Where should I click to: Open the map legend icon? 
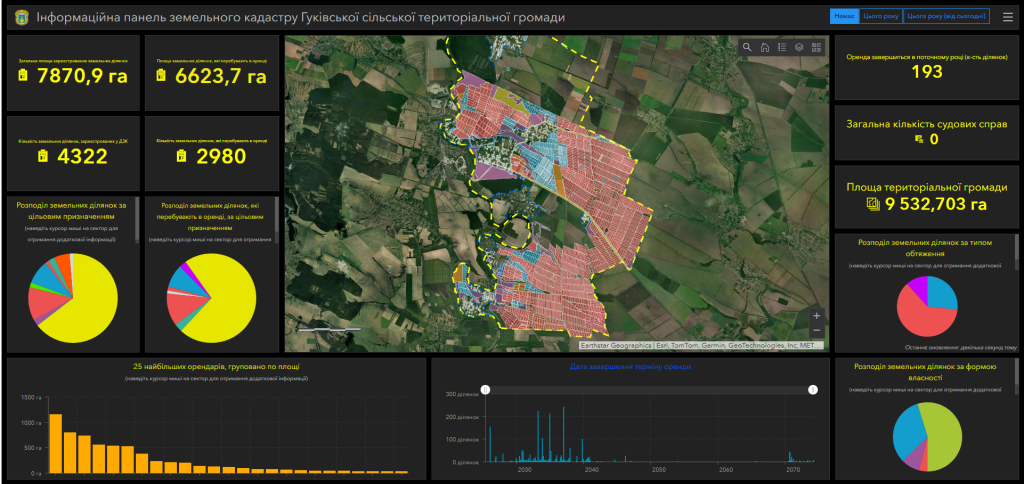click(782, 47)
